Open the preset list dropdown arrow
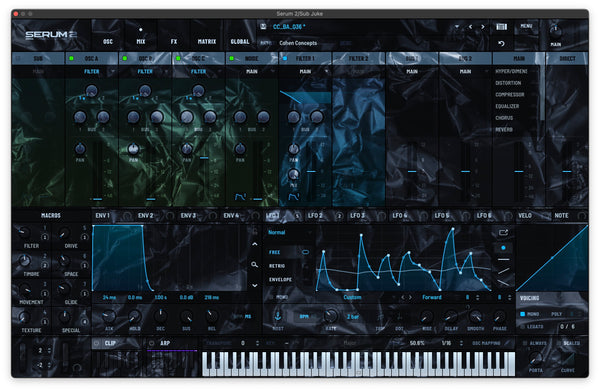This screenshot has width=600, height=391. 457,27
